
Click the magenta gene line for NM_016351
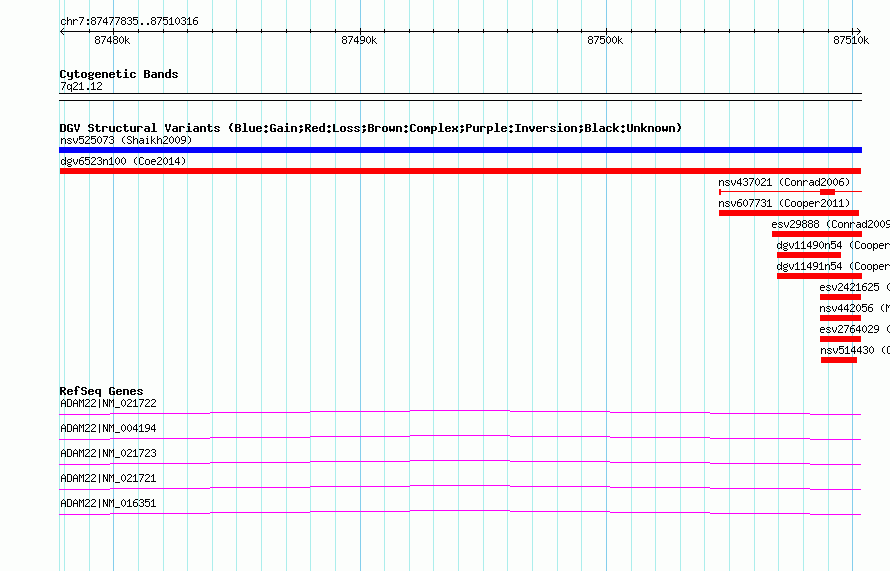[460, 511]
